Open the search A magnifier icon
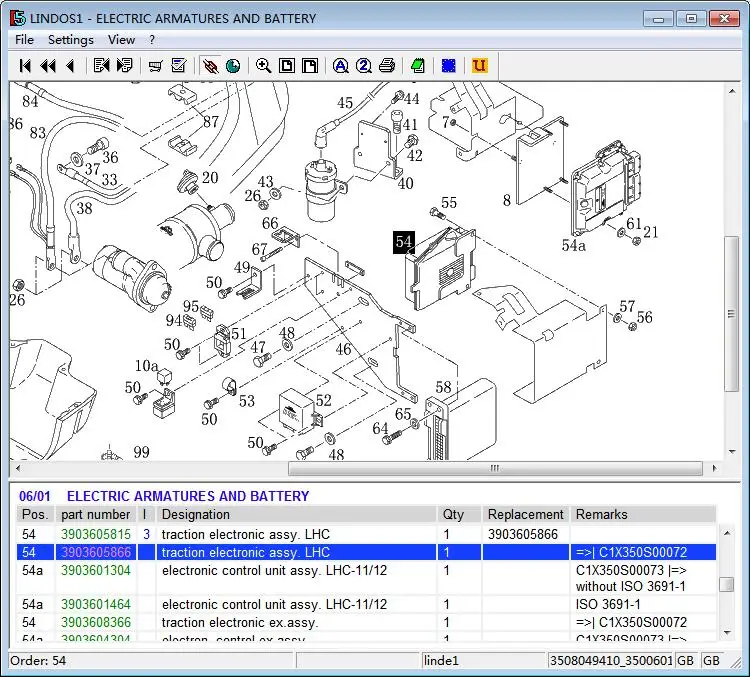This screenshot has width=750, height=677. coord(341,66)
